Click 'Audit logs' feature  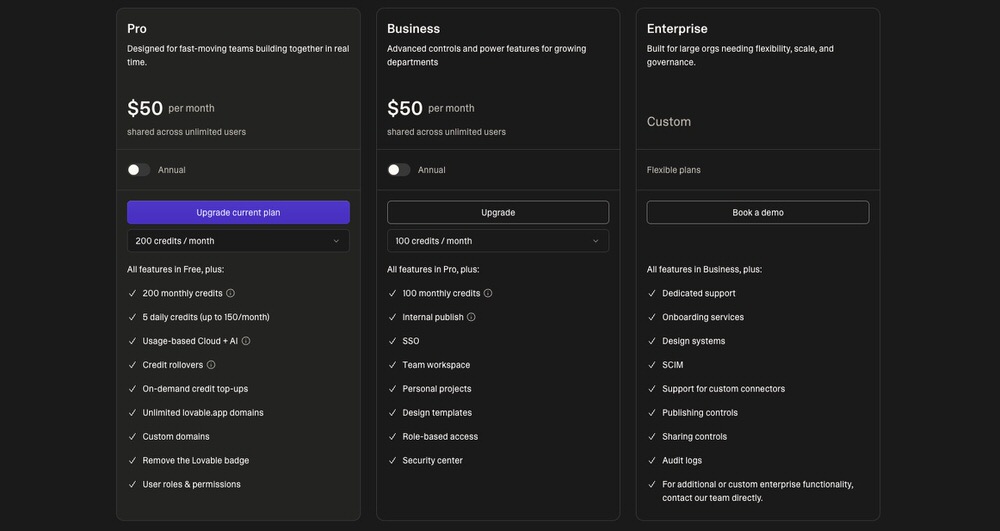pyautogui.click(x=682, y=460)
